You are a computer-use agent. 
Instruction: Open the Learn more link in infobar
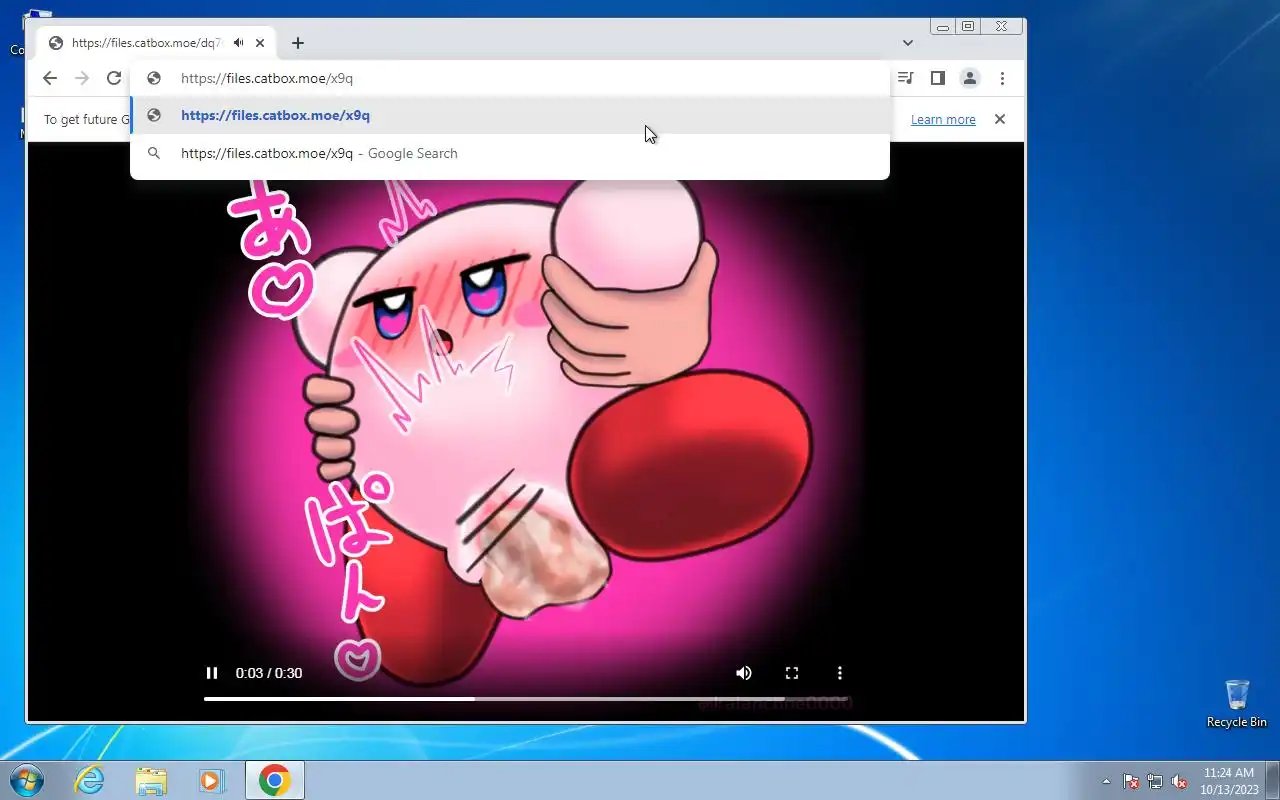click(x=943, y=119)
